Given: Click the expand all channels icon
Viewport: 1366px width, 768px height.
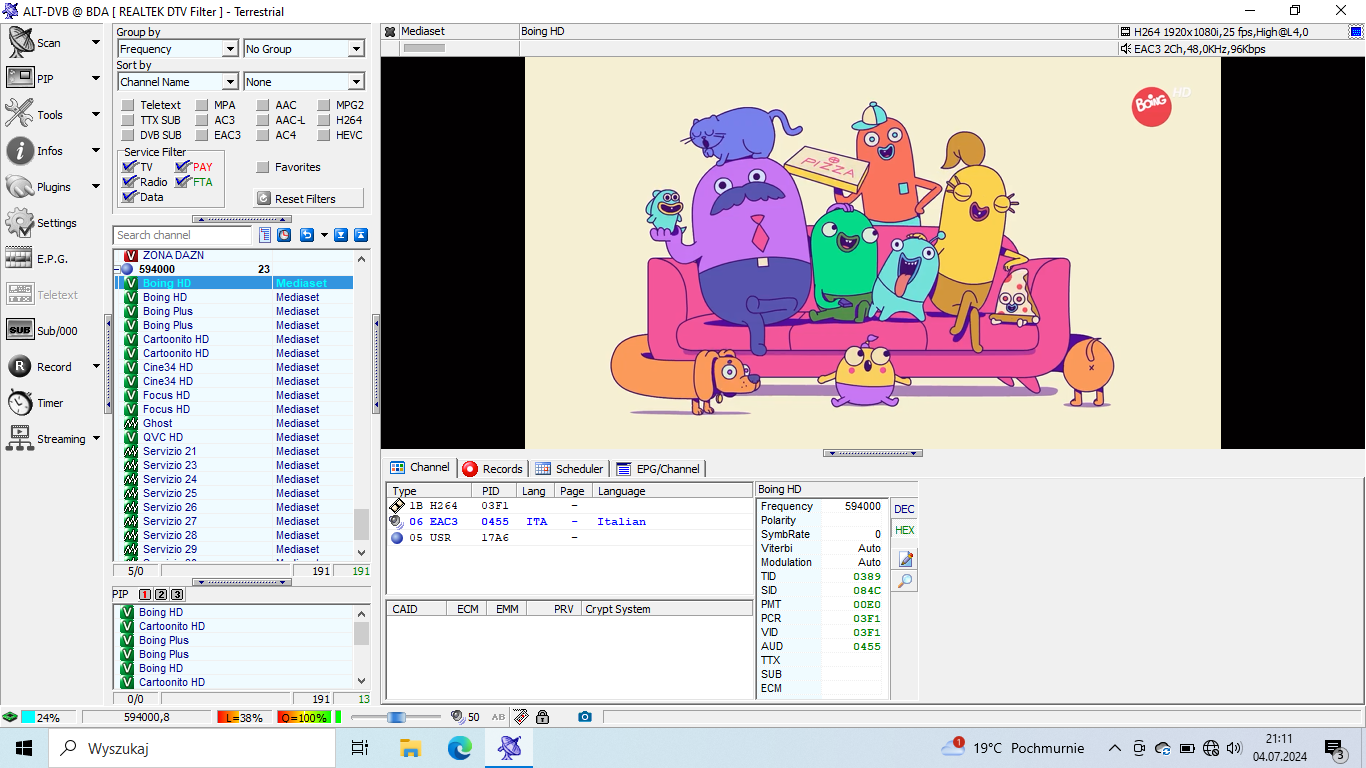Looking at the screenshot, I should (x=341, y=235).
